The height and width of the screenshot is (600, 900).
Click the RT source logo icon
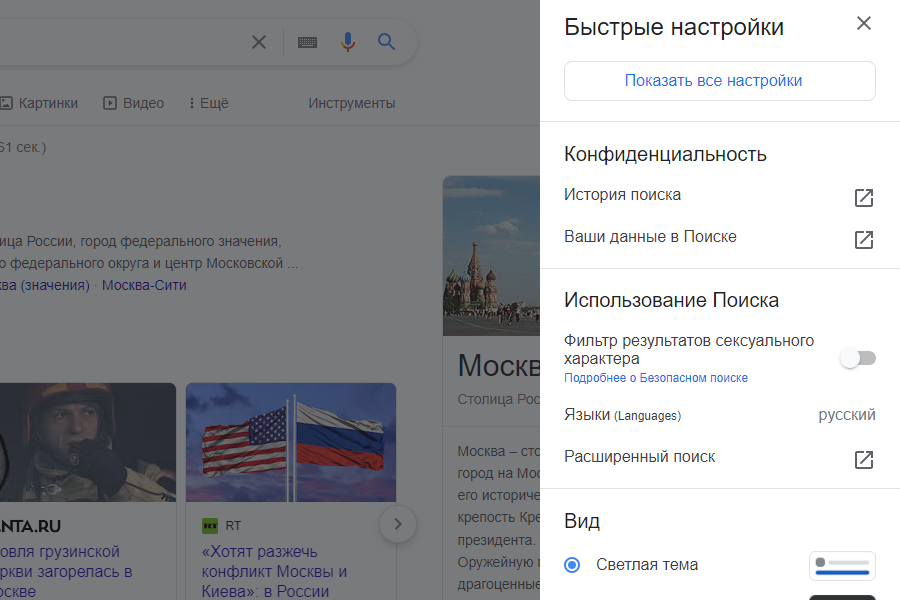pos(210,525)
